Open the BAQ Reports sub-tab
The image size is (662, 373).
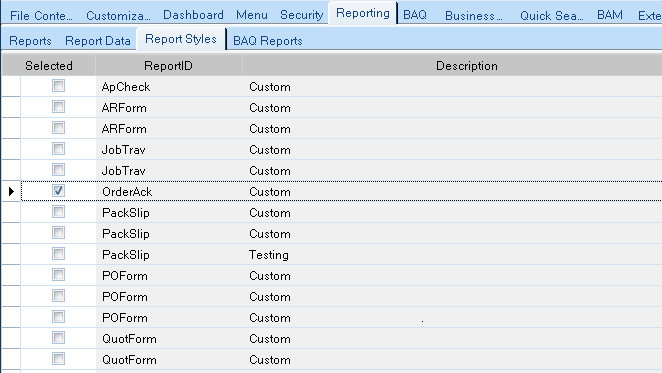click(x=268, y=41)
